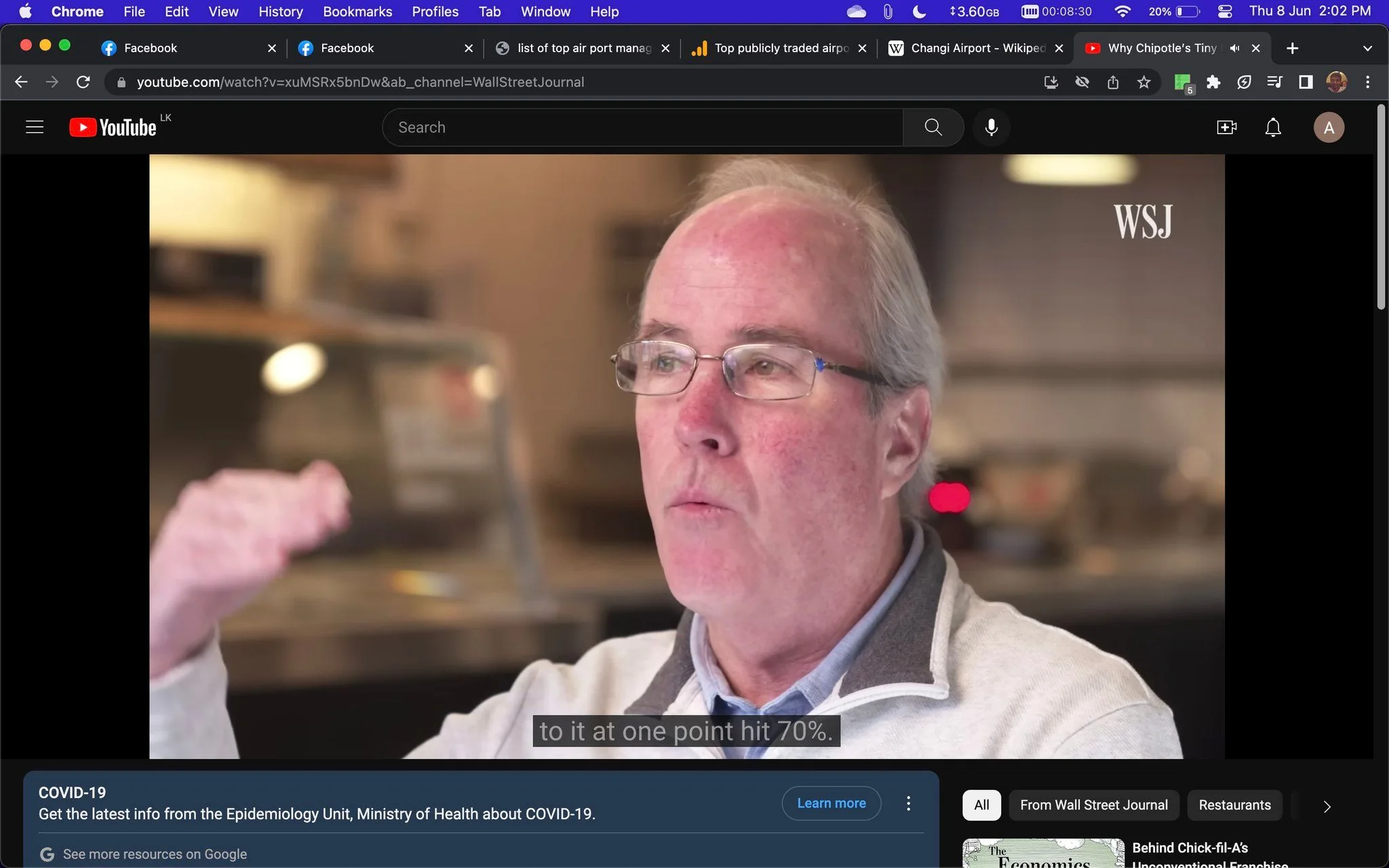Viewport: 1389px width, 868px height.
Task: Open Behind Chick-fil-A's video title
Action: click(1210, 856)
